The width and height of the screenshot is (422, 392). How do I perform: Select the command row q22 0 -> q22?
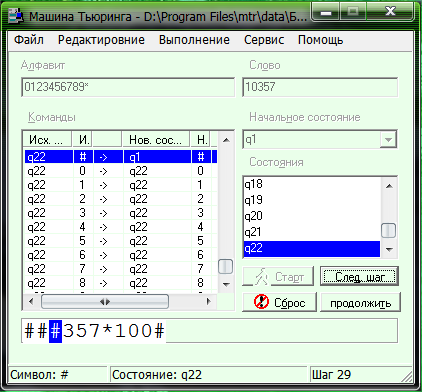click(120, 171)
